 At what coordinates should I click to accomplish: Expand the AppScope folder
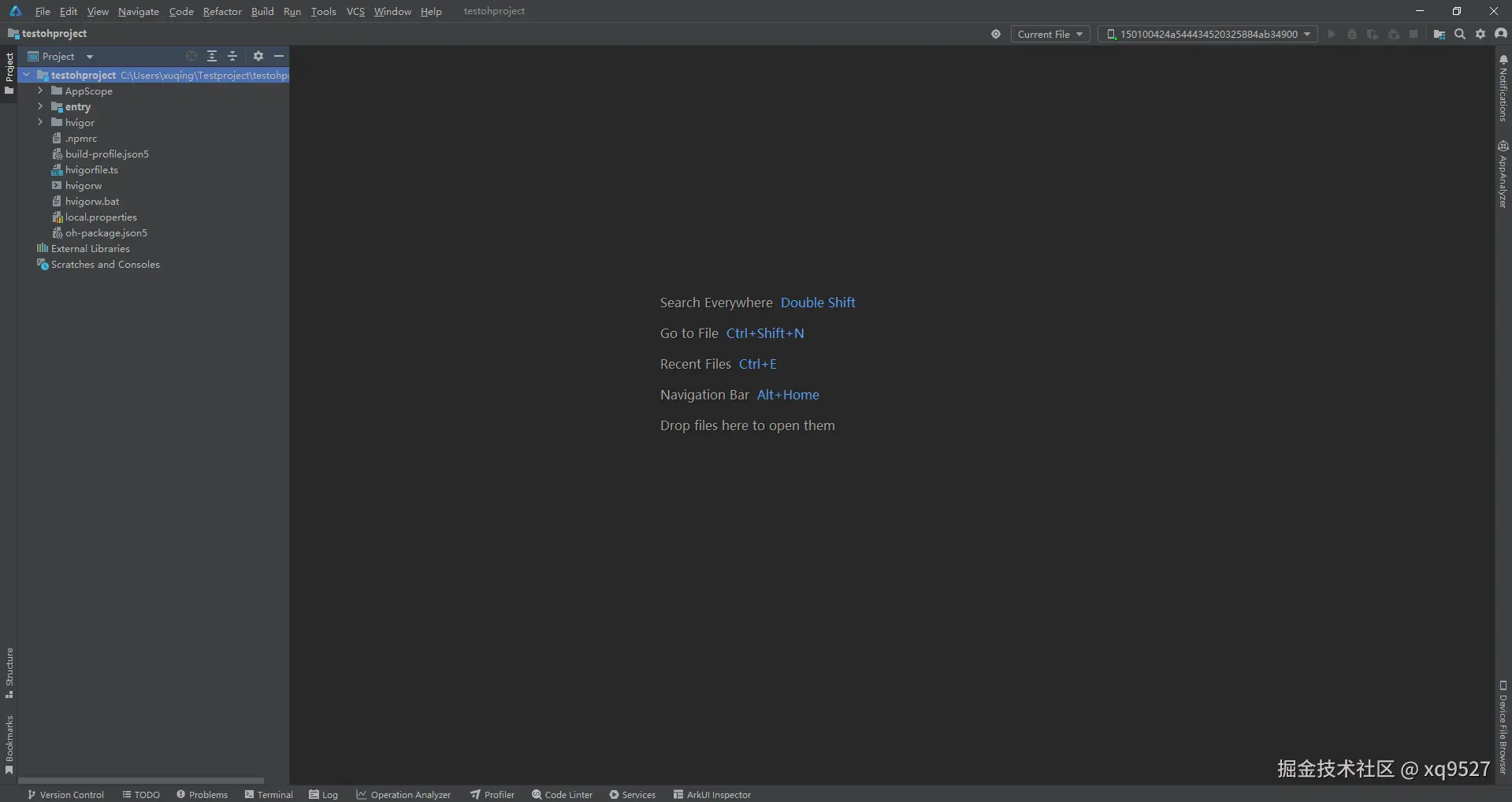pos(40,91)
